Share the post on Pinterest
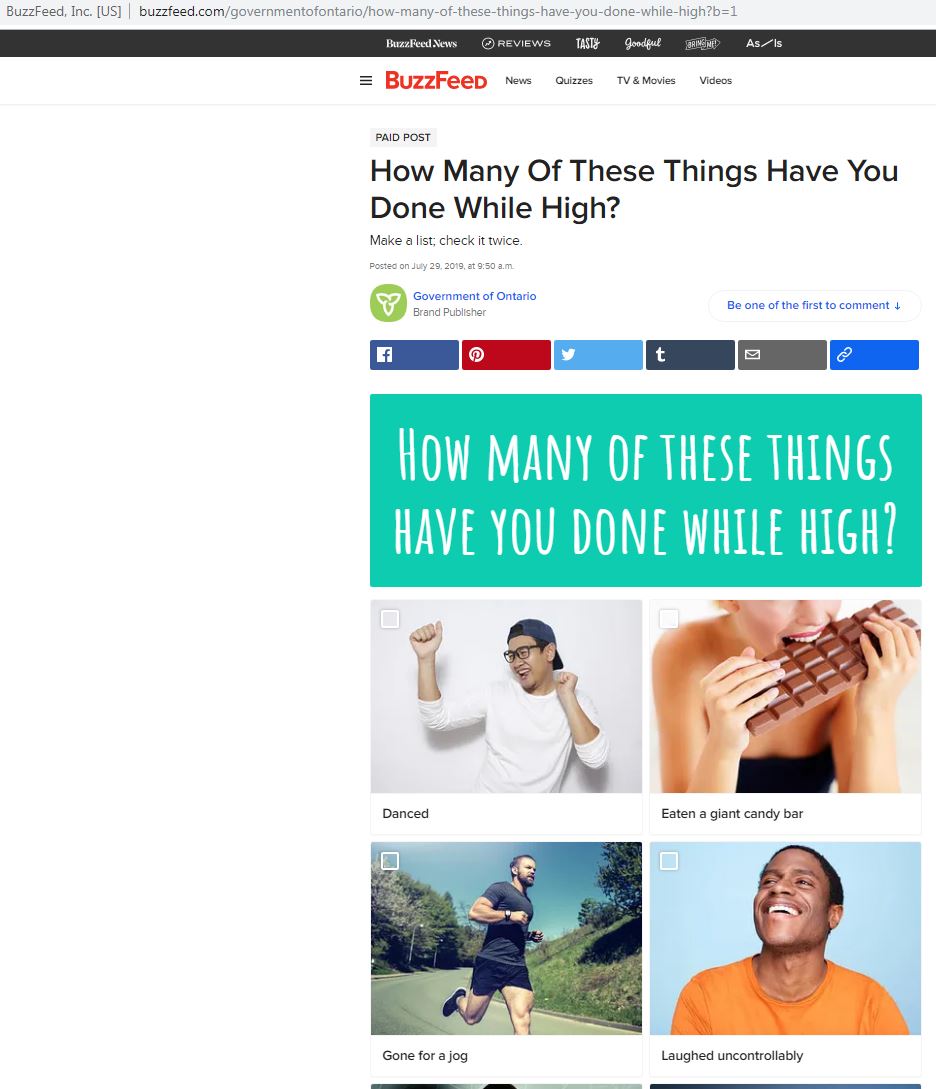The image size is (936, 1089). pyautogui.click(x=506, y=355)
